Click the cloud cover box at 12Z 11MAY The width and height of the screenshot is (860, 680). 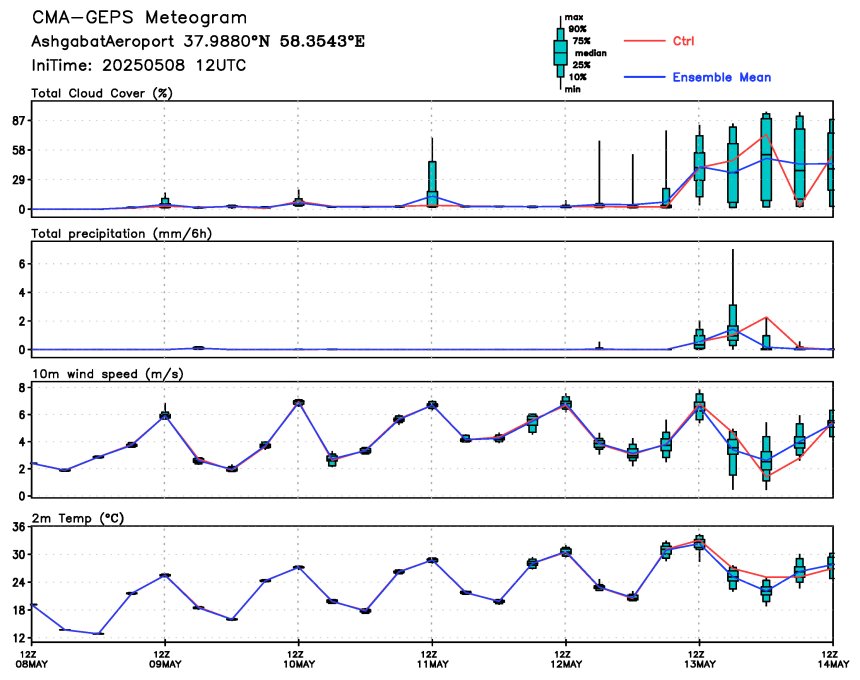coord(432,184)
